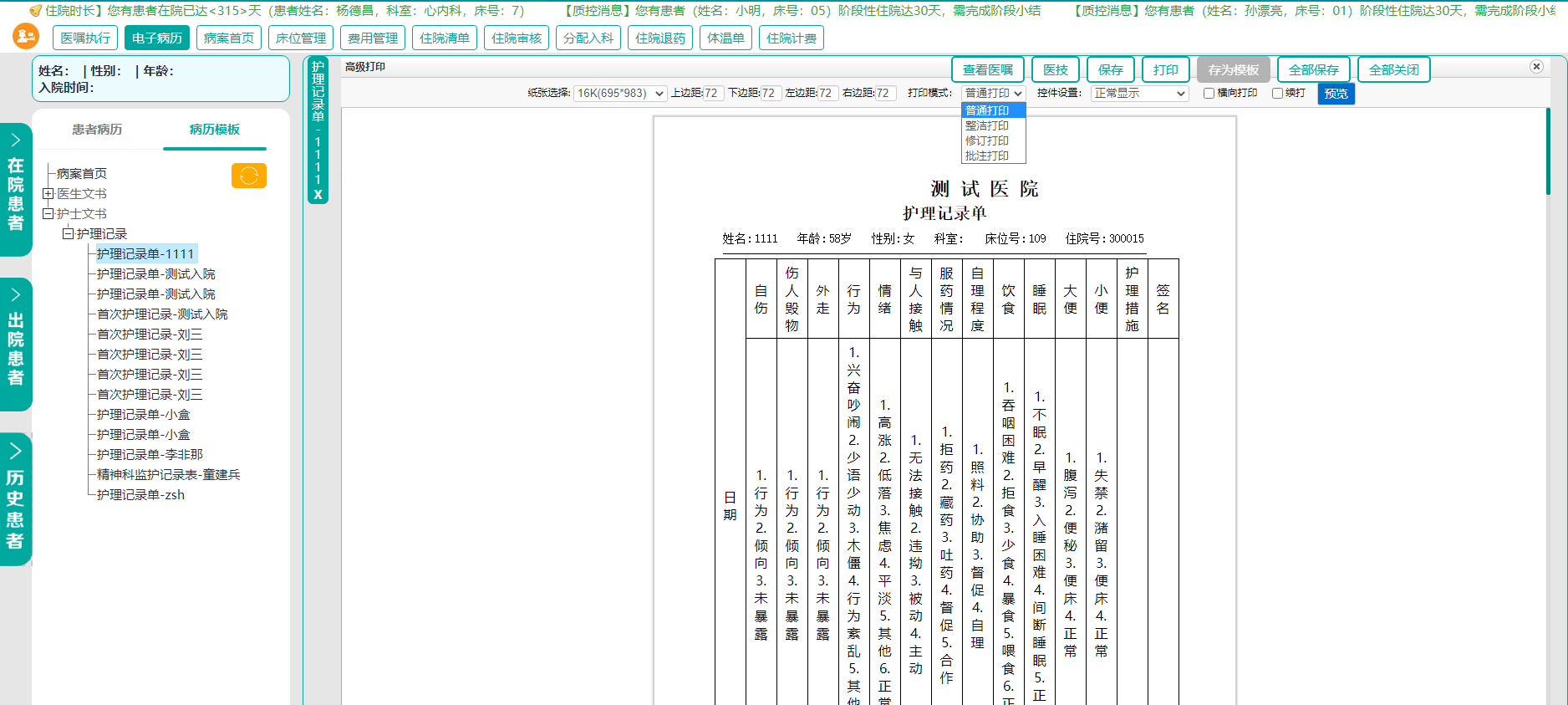Open the 病案首页 top menu button
The width and height of the screenshot is (1568, 705).
(x=229, y=38)
